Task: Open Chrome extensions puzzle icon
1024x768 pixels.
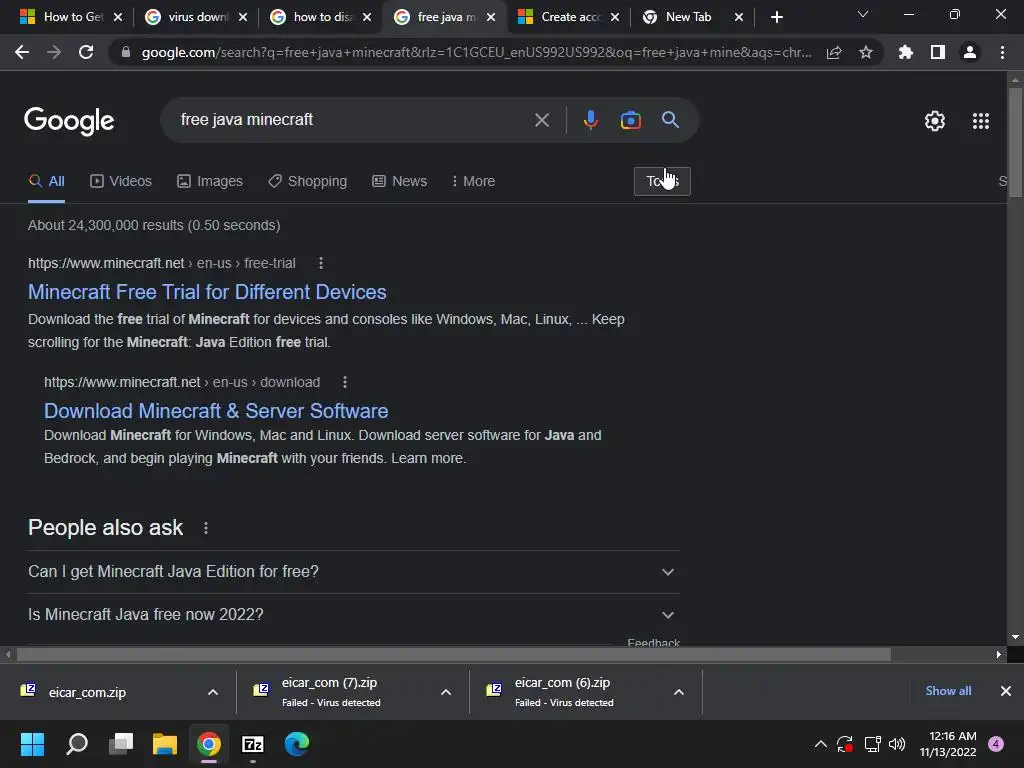Action: click(906, 52)
